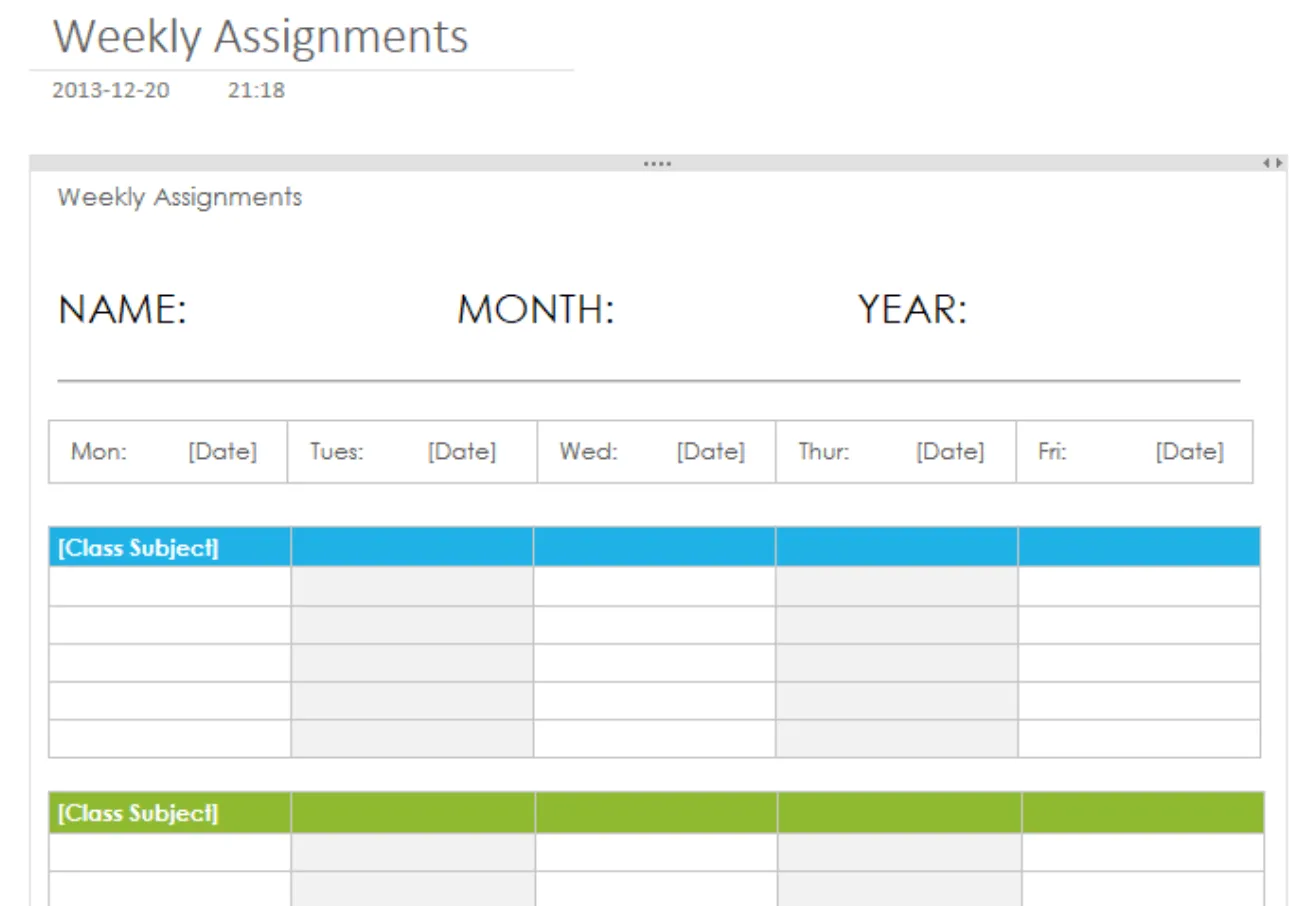Screen dimensions: 1298x906
Task: Click the container drag handle dots
Action: [658, 163]
